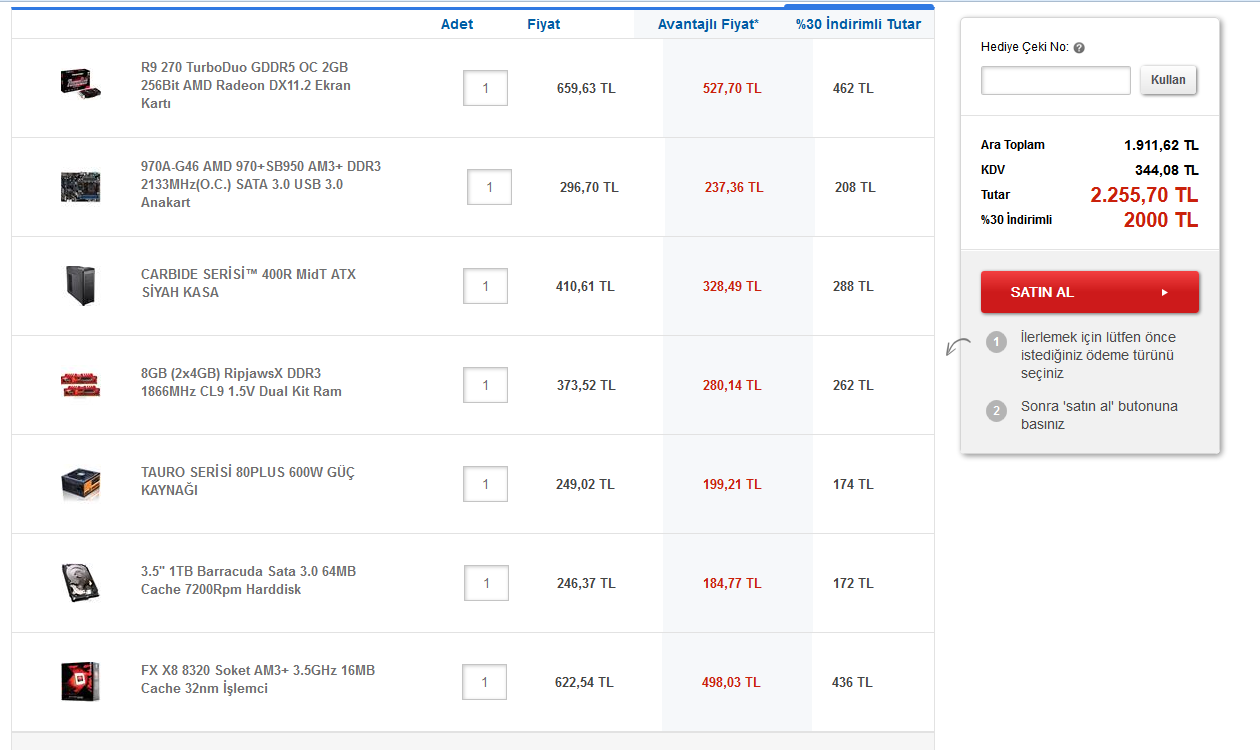
Task: Click the price 296,70 TL
Action: point(589,187)
